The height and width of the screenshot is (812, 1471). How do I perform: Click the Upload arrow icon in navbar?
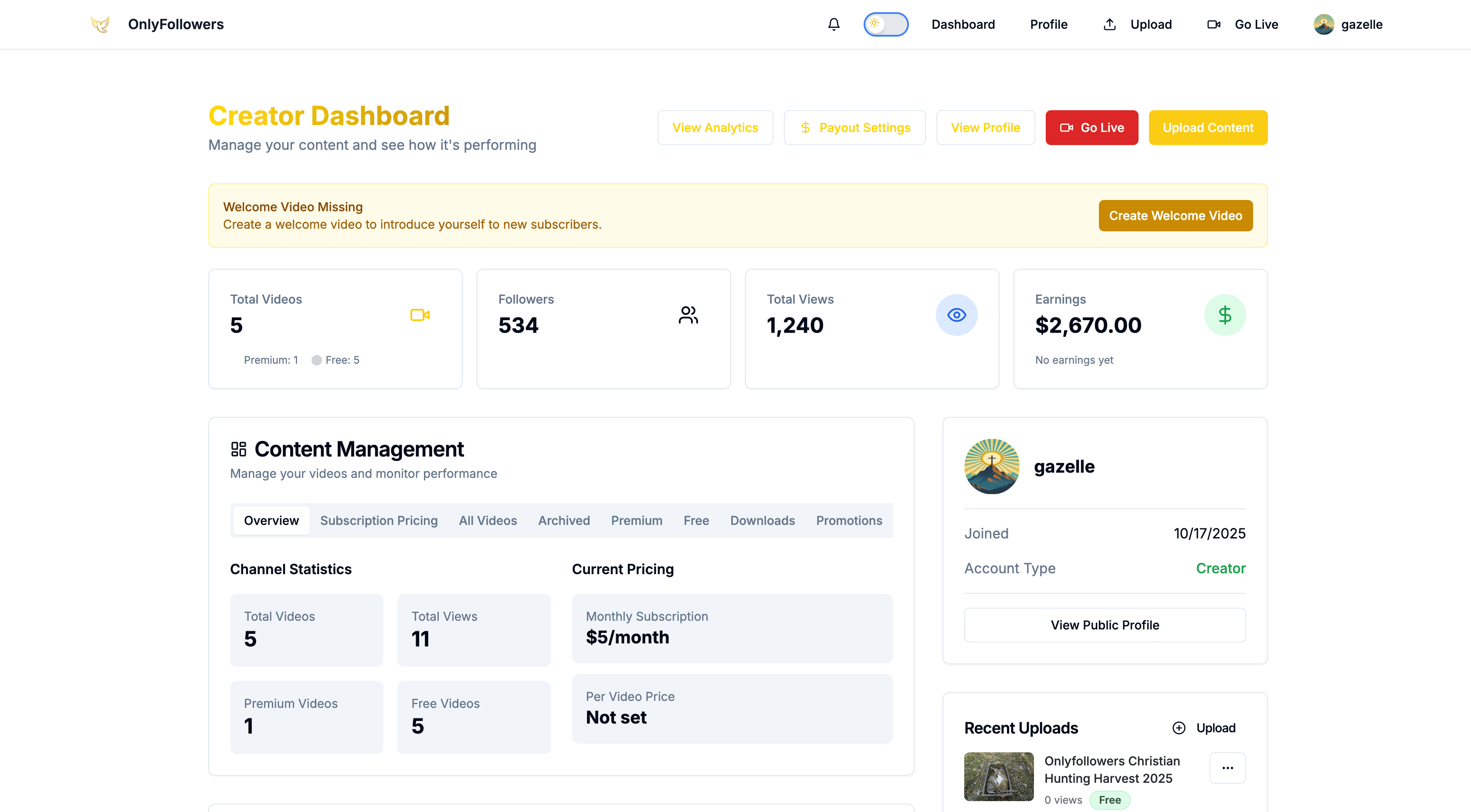[x=1109, y=24]
